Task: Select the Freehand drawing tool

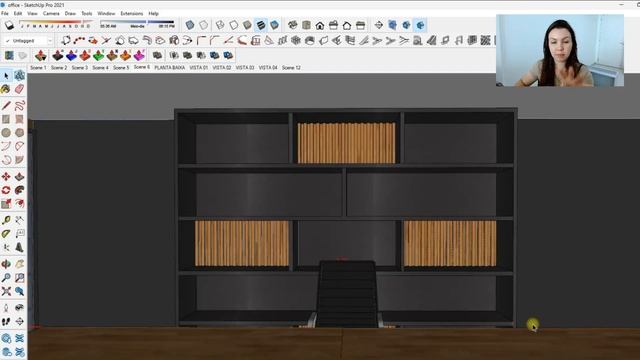Action: pyautogui.click(x=19, y=106)
